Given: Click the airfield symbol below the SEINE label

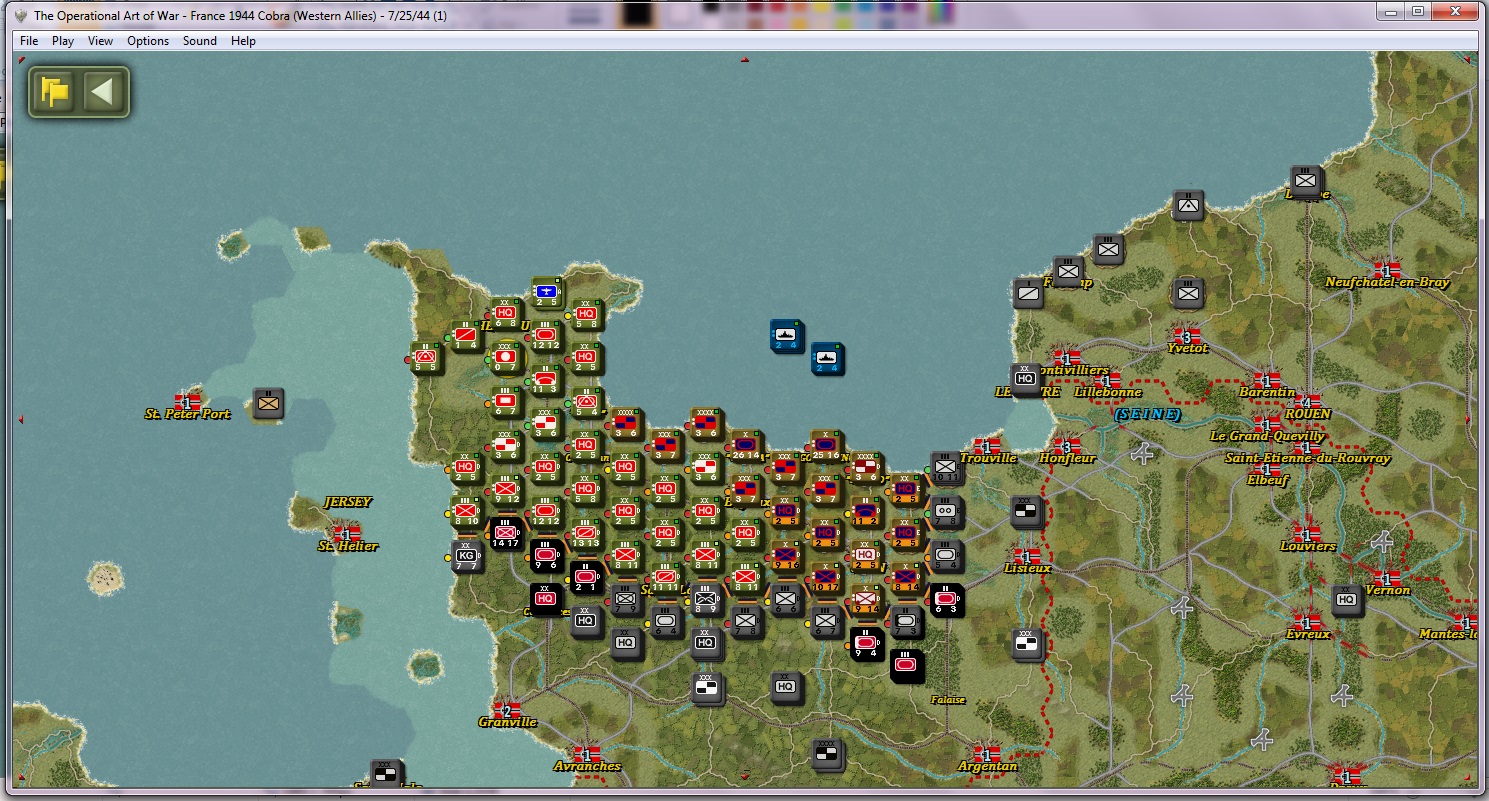Looking at the screenshot, I should (x=1144, y=453).
